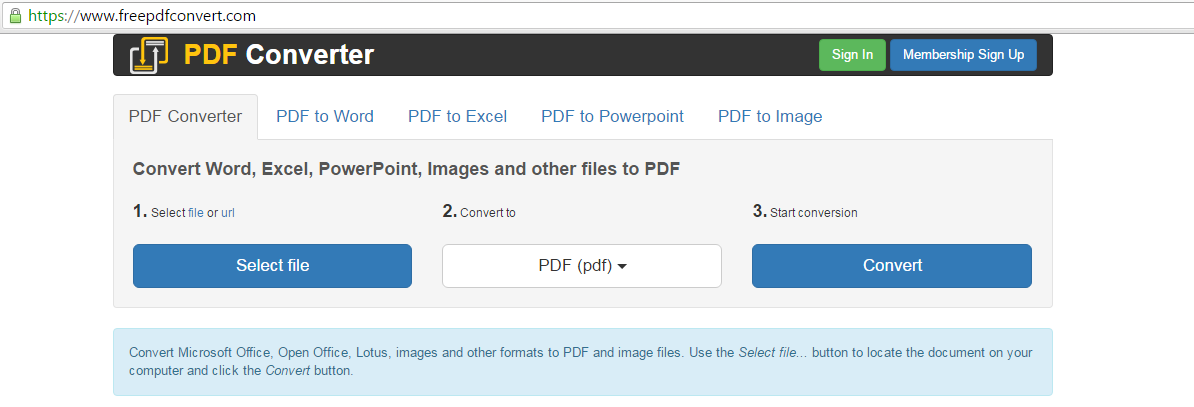Click the Convert button

point(892,266)
